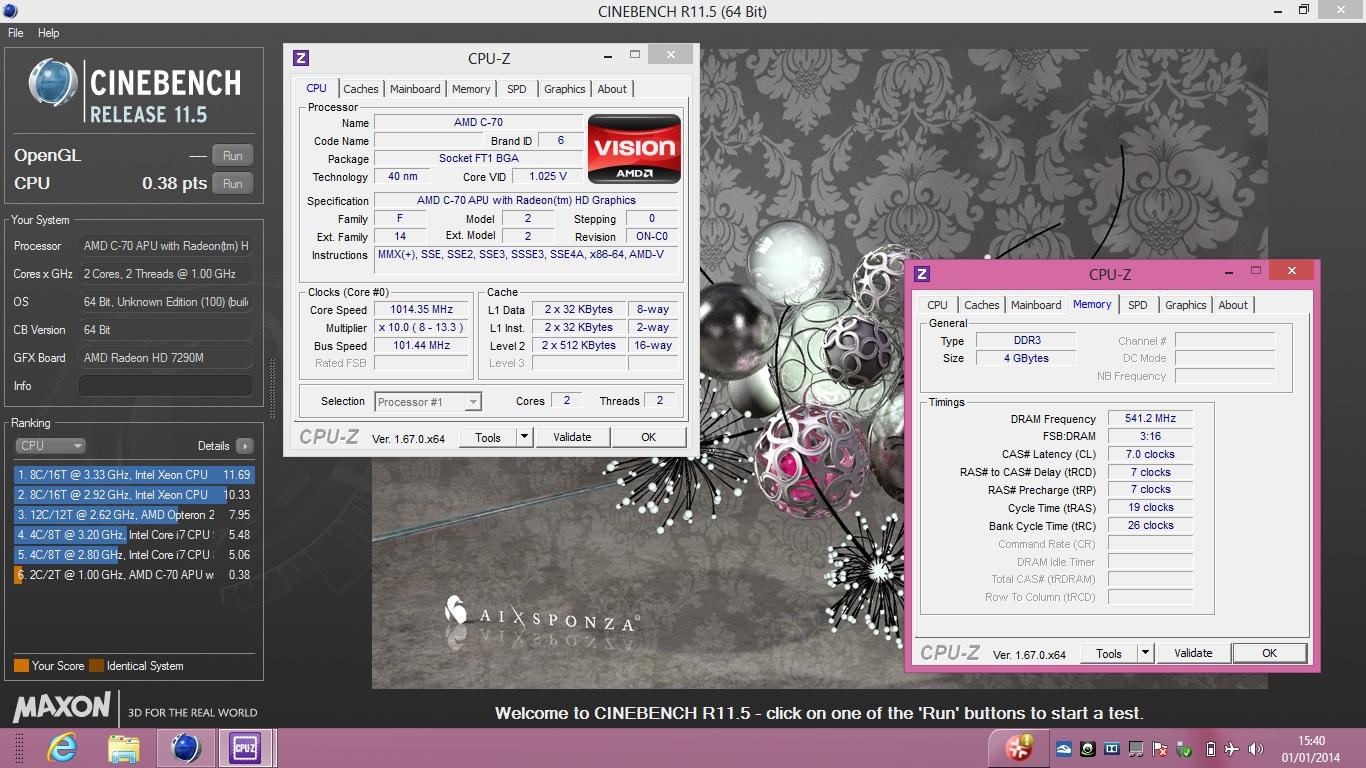
Task: Click the FSB:DRAM value '3:16'
Action: (1150, 437)
